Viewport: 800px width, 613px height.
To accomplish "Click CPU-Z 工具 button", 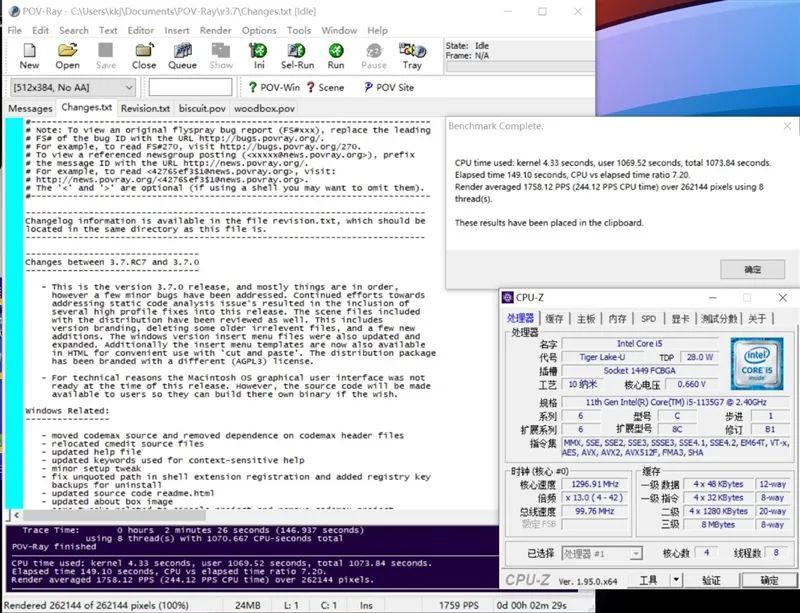I will tap(648, 580).
